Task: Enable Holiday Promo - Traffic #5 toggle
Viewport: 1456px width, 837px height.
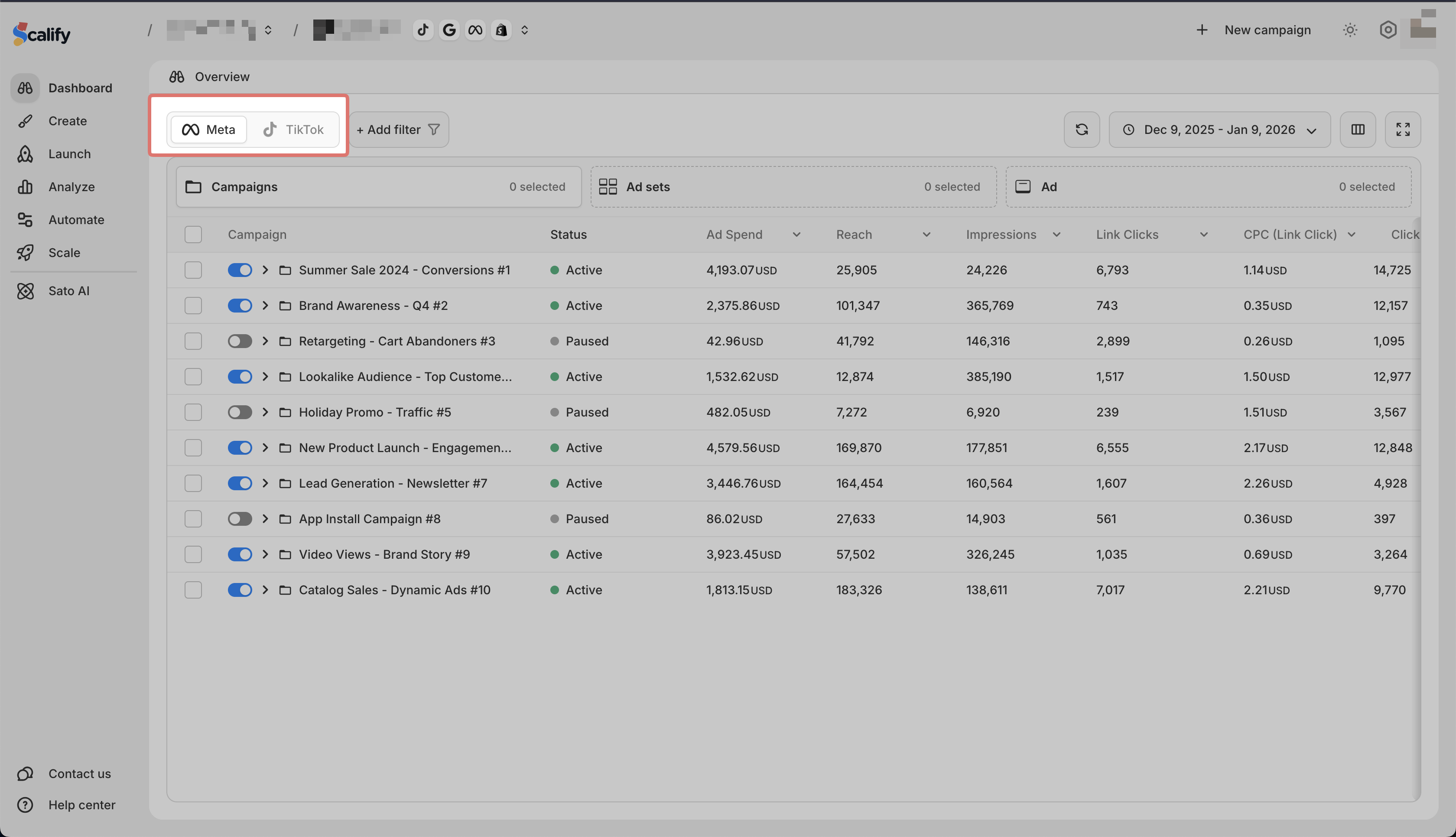Action: point(240,412)
